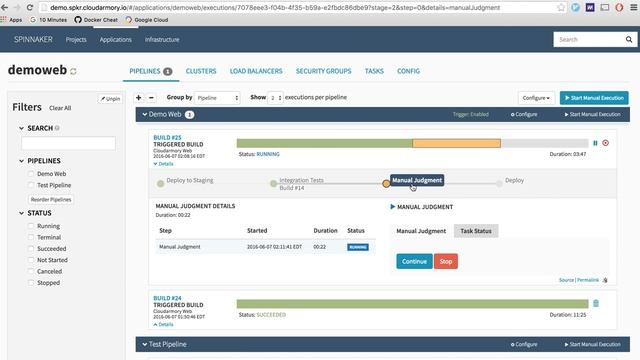Switch to the Clusters tab
The image size is (640, 360).
click(201, 71)
